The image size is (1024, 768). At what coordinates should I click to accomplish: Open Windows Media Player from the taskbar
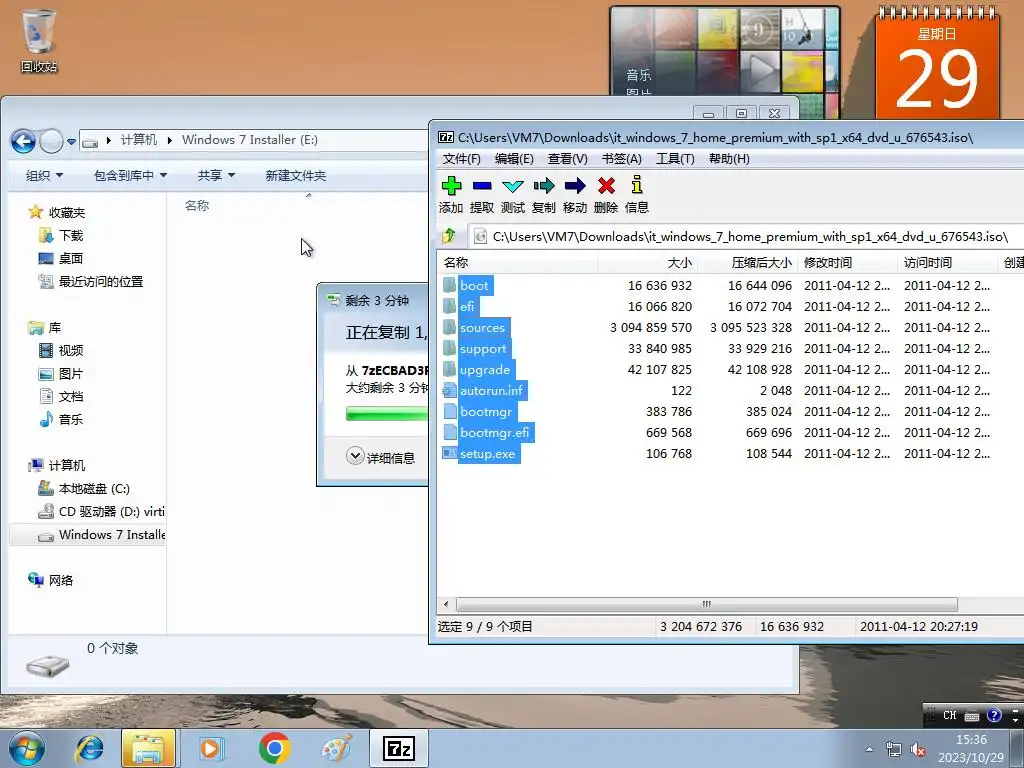click(x=211, y=748)
